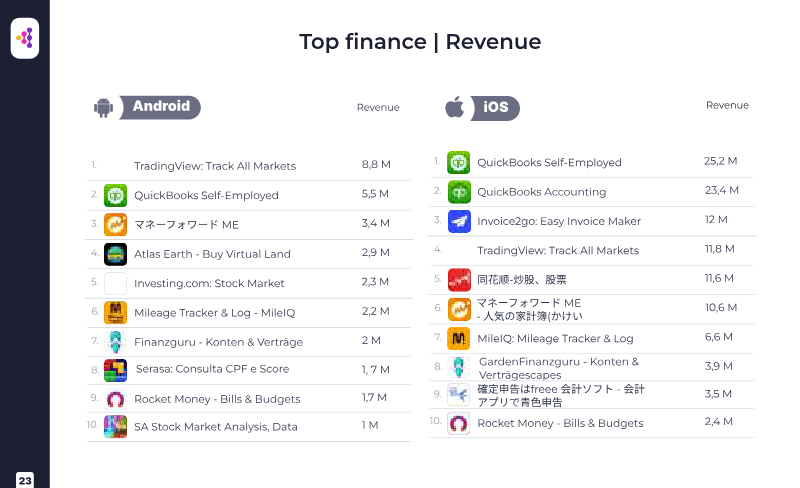Click the Android robot icon
The height and width of the screenshot is (488, 800).
(102, 108)
